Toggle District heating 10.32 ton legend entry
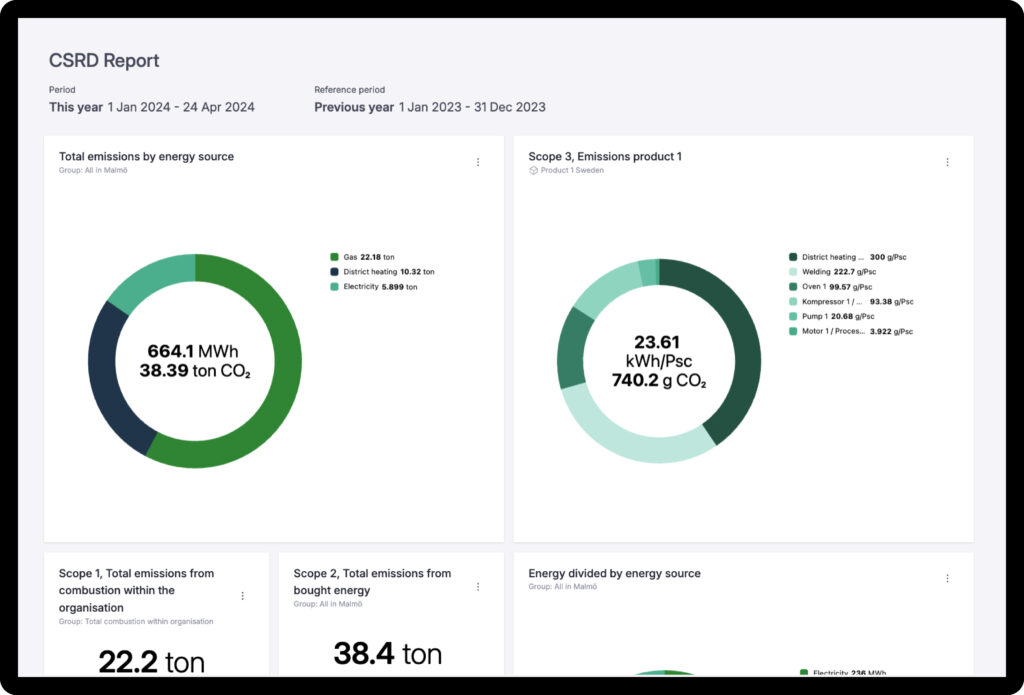 click(x=382, y=272)
